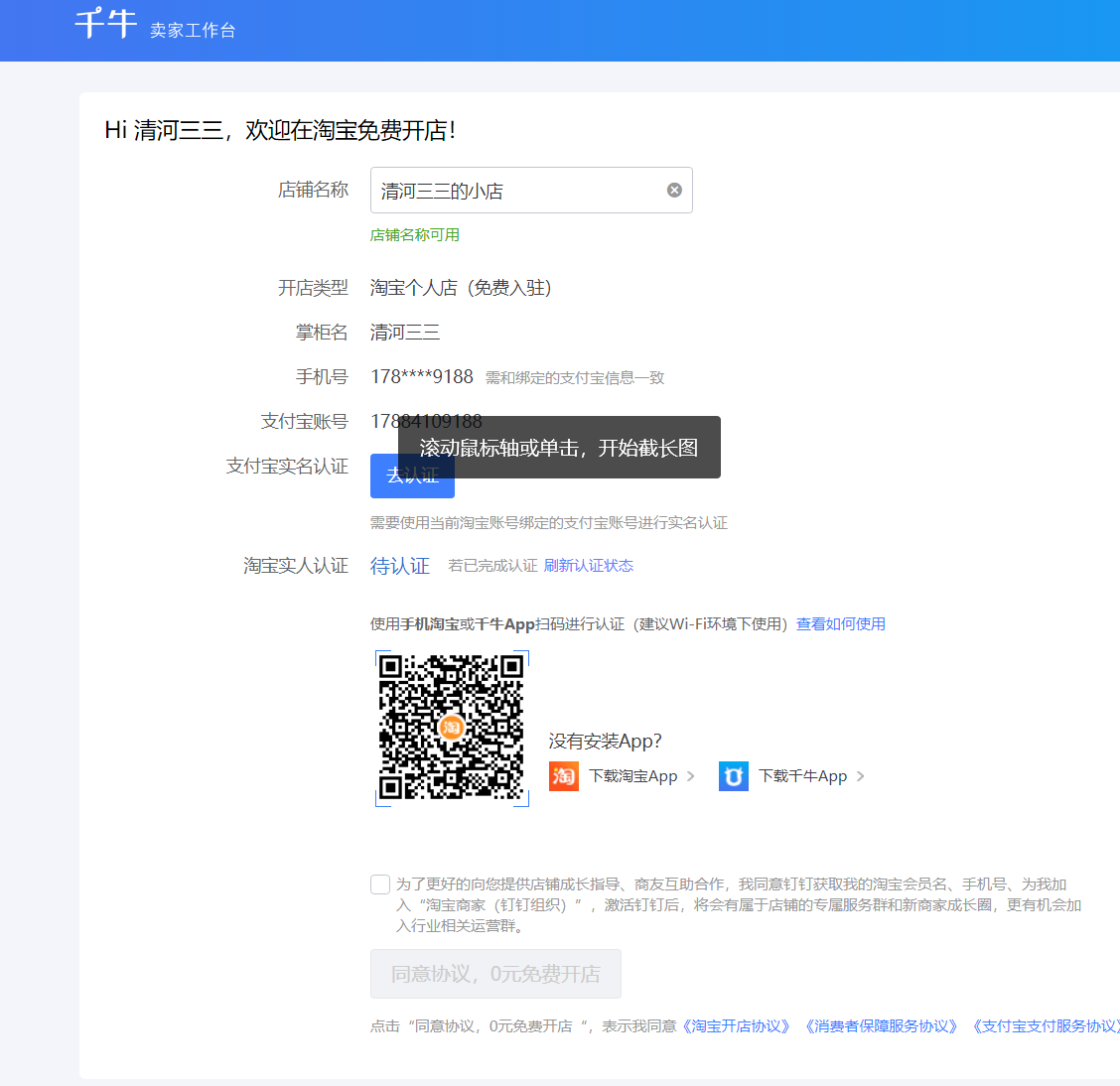Click 需和绑定的支付宝信息一致 hint
The image size is (1120, 1086).
point(575,377)
